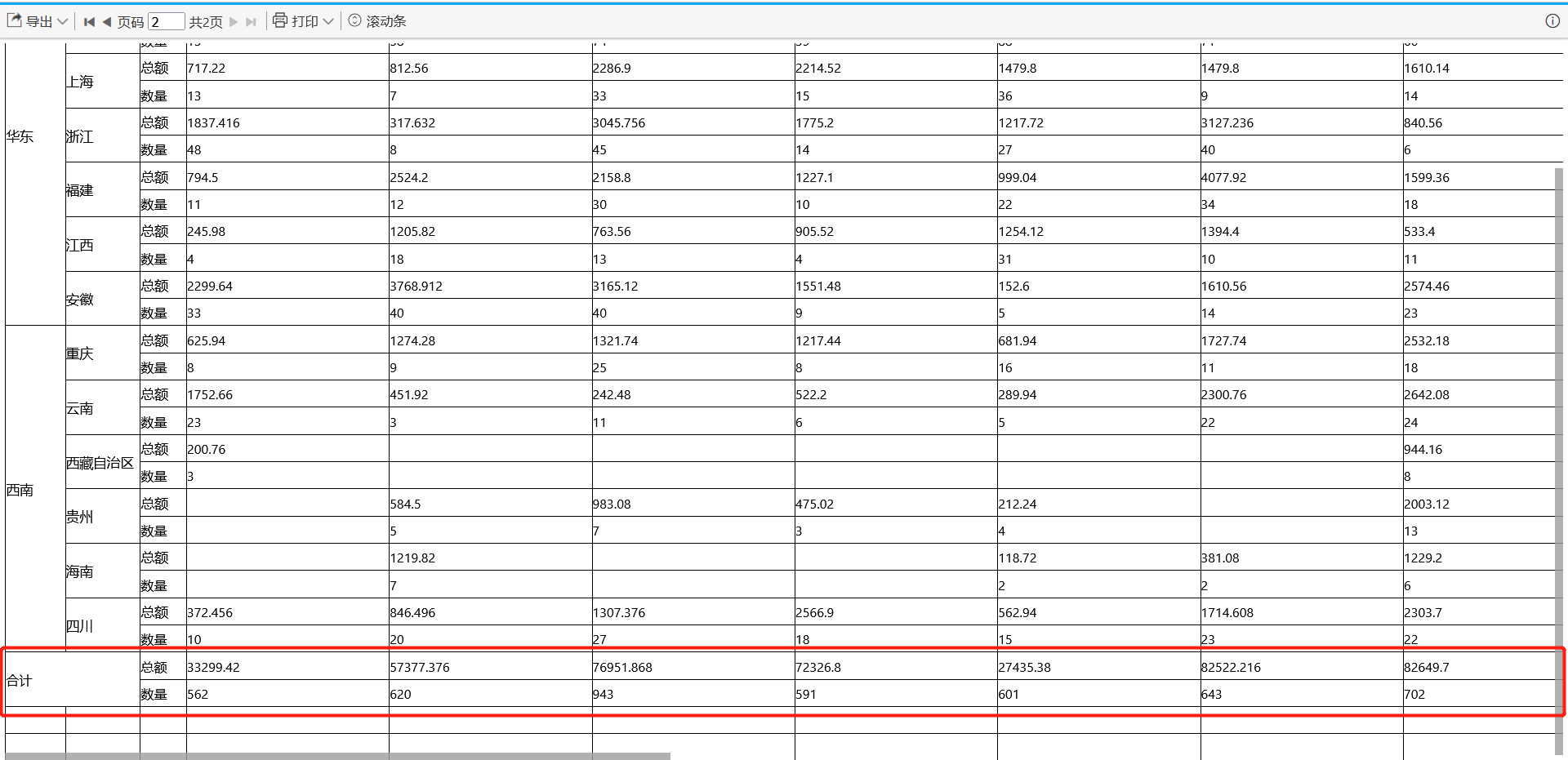Select the value 2566.9
1568x760 pixels.
[x=815, y=613]
